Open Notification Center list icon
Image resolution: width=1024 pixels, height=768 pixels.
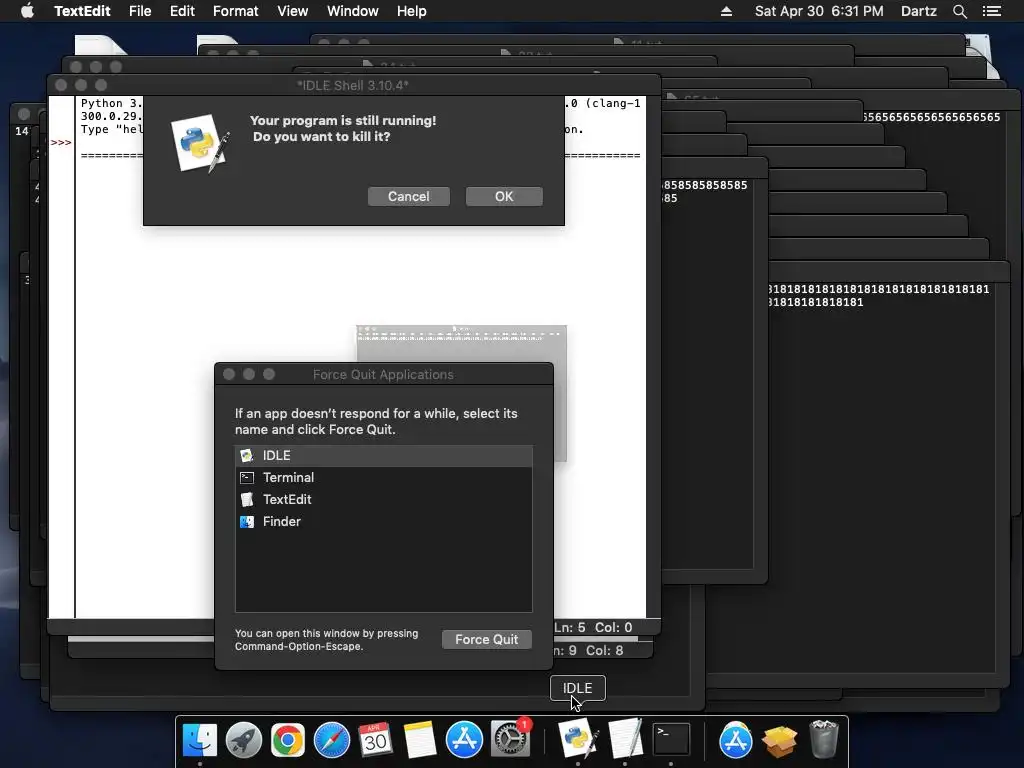[991, 11]
